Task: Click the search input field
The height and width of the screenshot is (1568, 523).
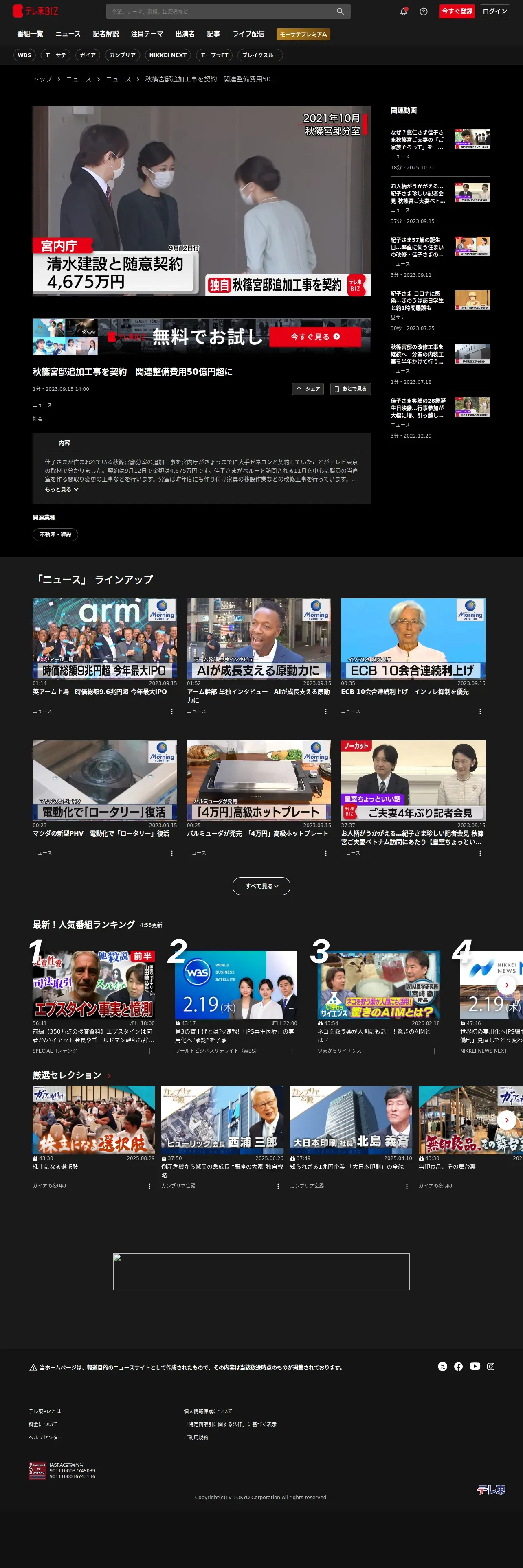Action: pyautogui.click(x=222, y=11)
